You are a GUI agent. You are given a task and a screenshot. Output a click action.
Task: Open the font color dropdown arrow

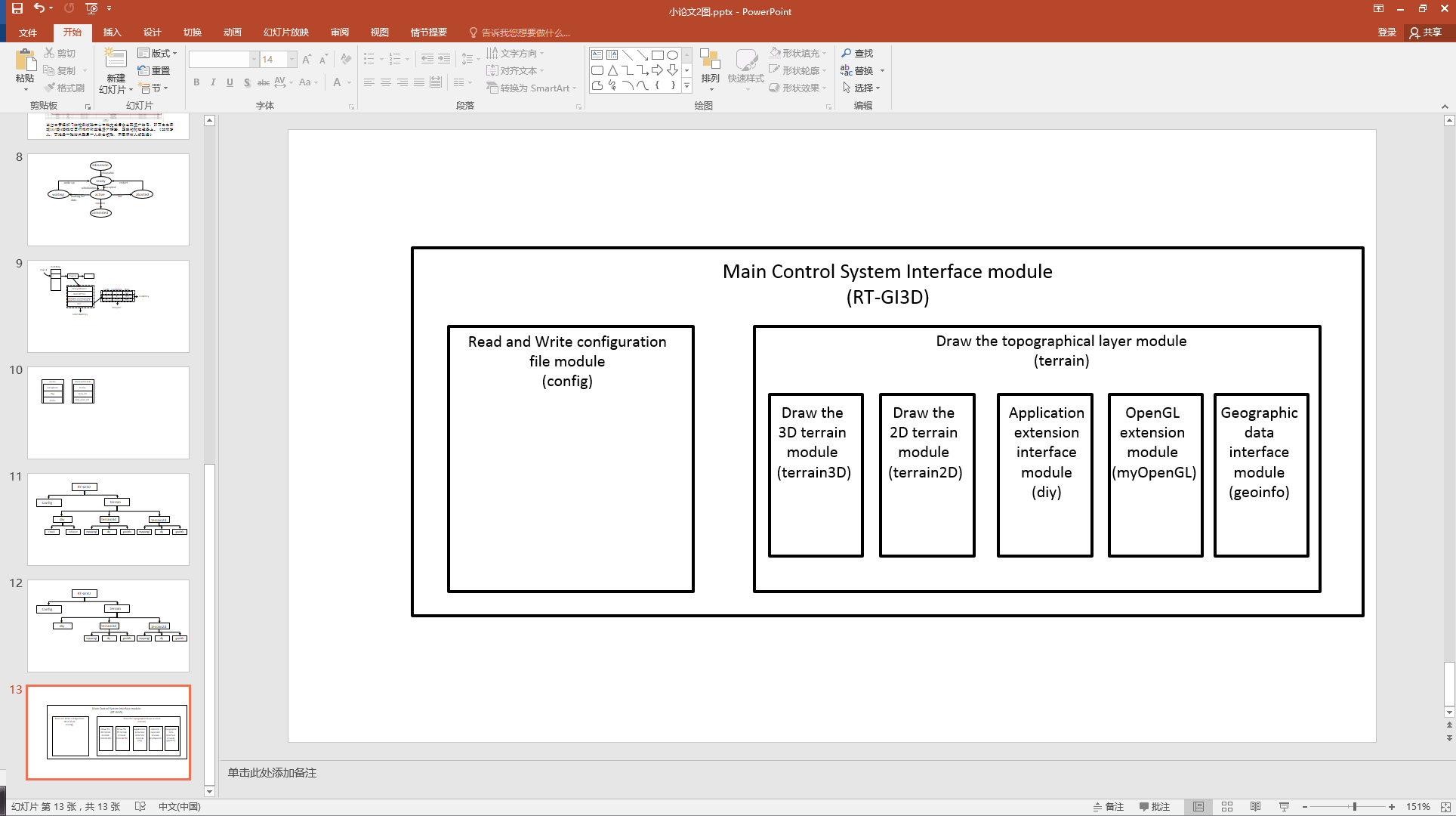coord(350,82)
